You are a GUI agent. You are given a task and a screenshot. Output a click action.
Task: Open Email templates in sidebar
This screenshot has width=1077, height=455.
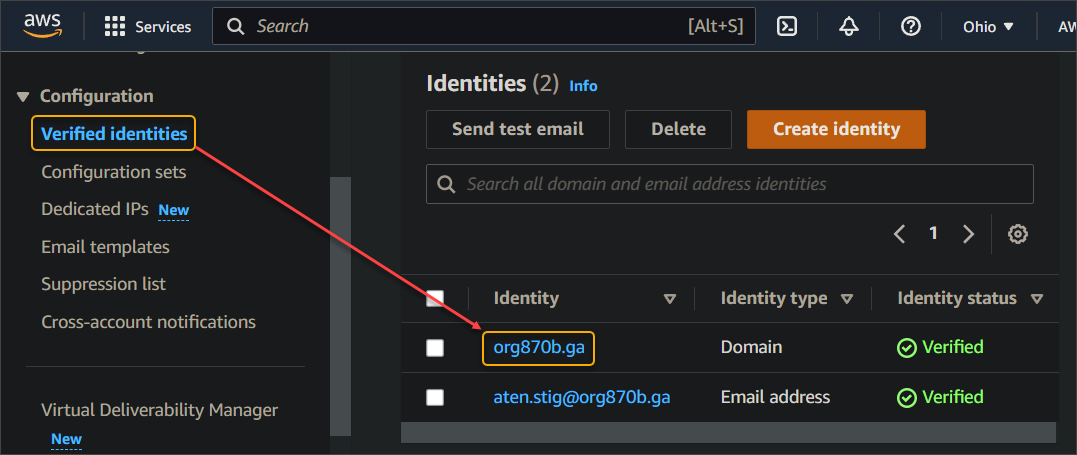coord(105,247)
